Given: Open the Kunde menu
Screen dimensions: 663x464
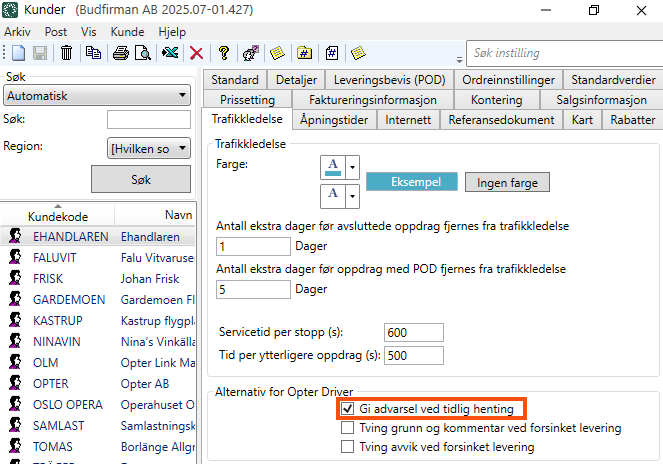Looking at the screenshot, I should (x=128, y=32).
